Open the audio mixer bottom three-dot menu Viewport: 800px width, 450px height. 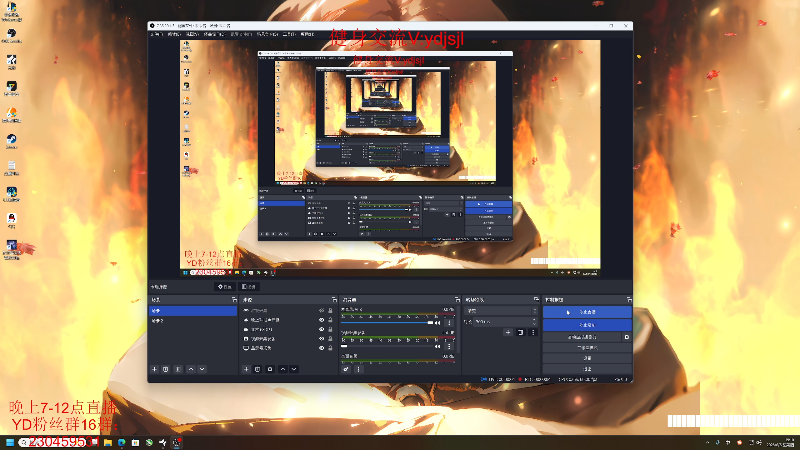[359, 369]
